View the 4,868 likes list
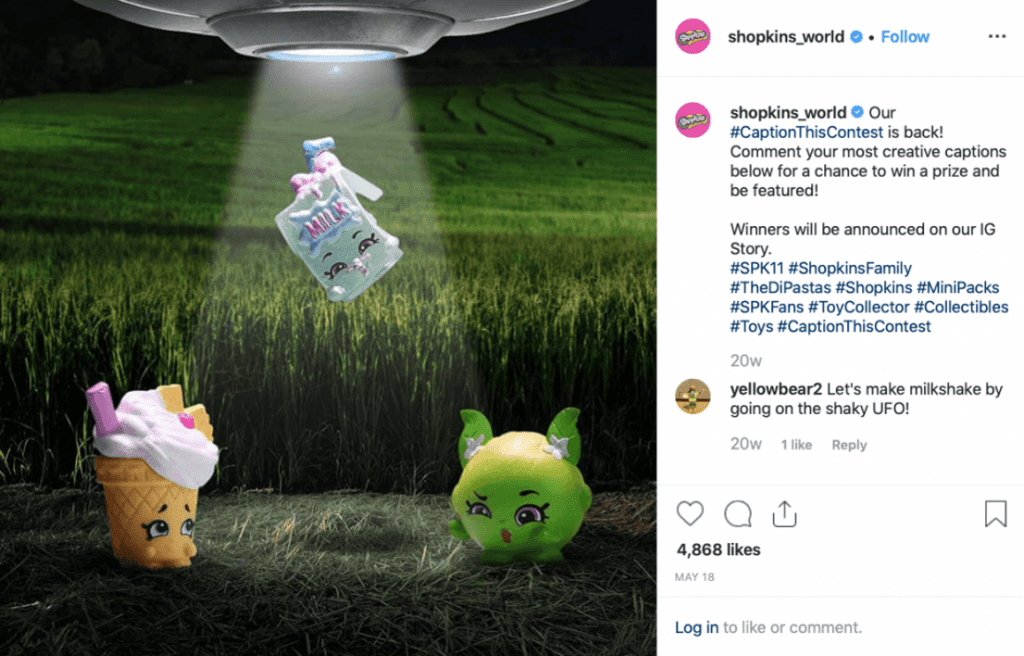The height and width of the screenshot is (656, 1024). pyautogui.click(x=718, y=549)
